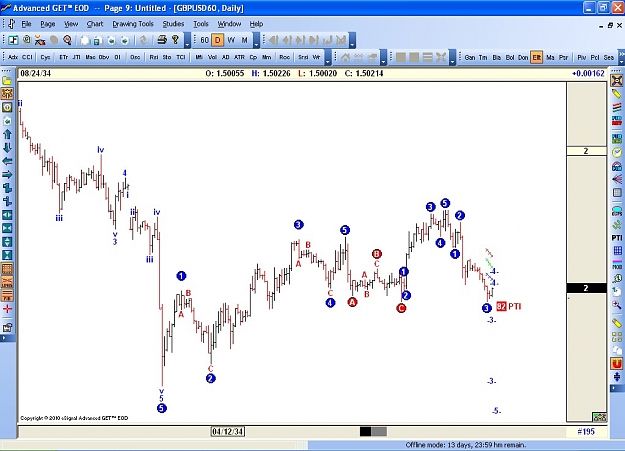Click the up arrow icon in left sidebar
625x451 pixels.
(7, 134)
